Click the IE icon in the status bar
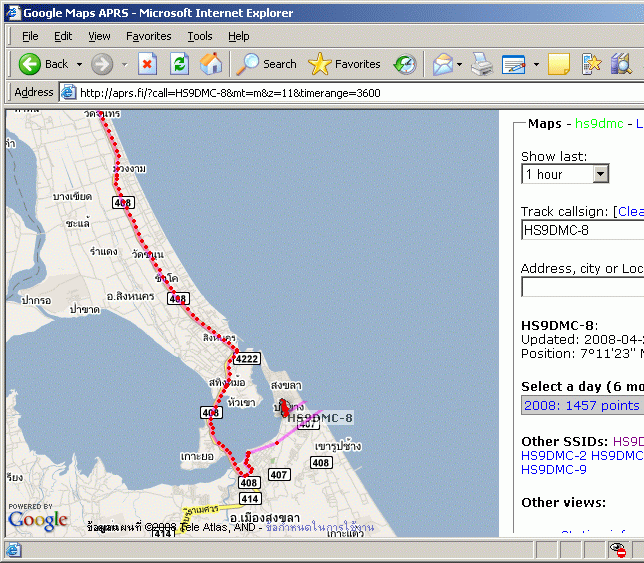The height and width of the screenshot is (563, 644). (x=13, y=550)
